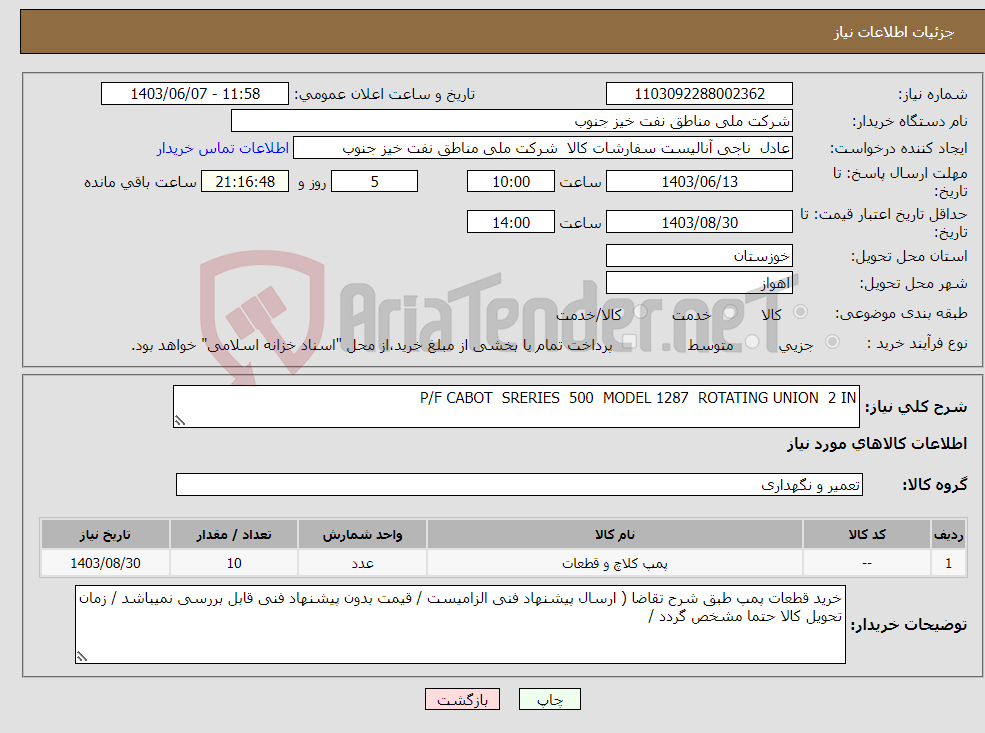Click row number 1 cell
985x733 pixels.
pos(948,563)
